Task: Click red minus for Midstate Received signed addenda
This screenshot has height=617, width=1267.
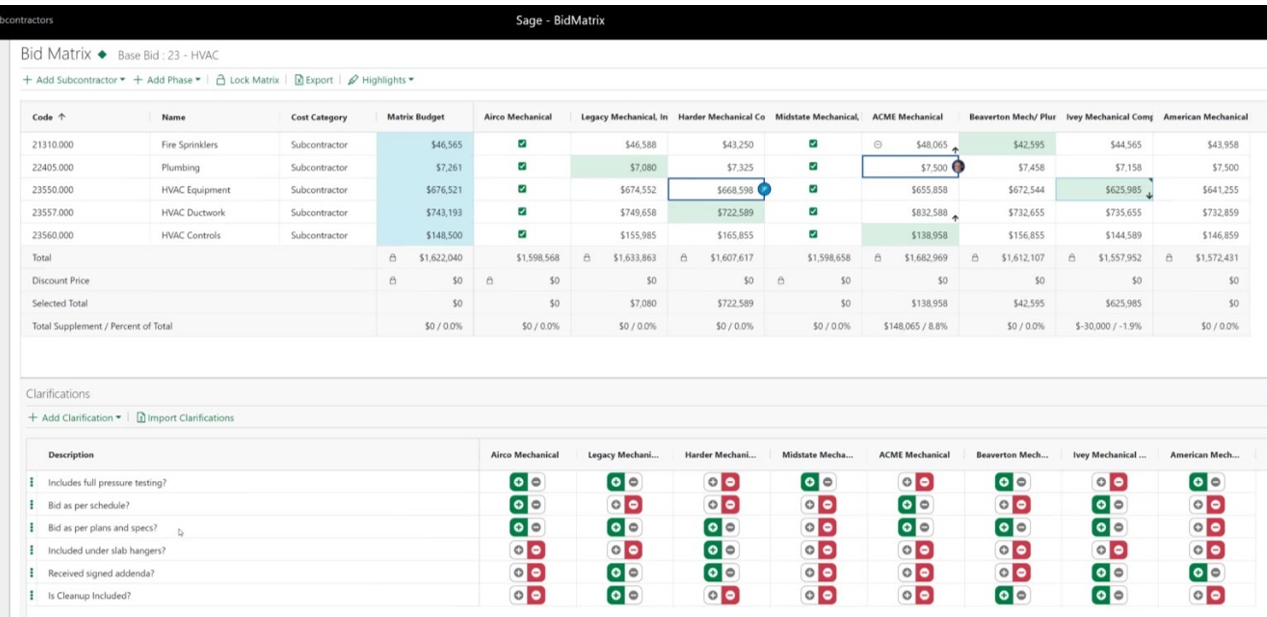Action: click(827, 573)
